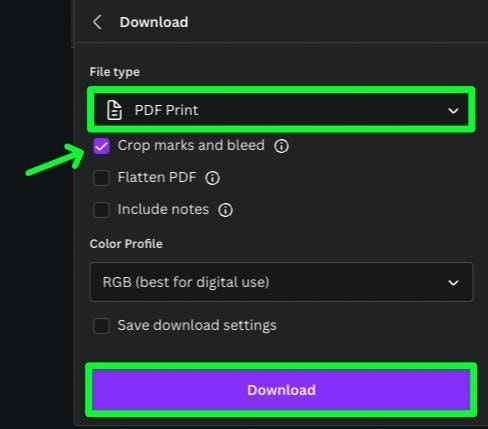The width and height of the screenshot is (488, 429).
Task: Enable the Flatten PDF checkbox
Action: pyautogui.click(x=102, y=178)
